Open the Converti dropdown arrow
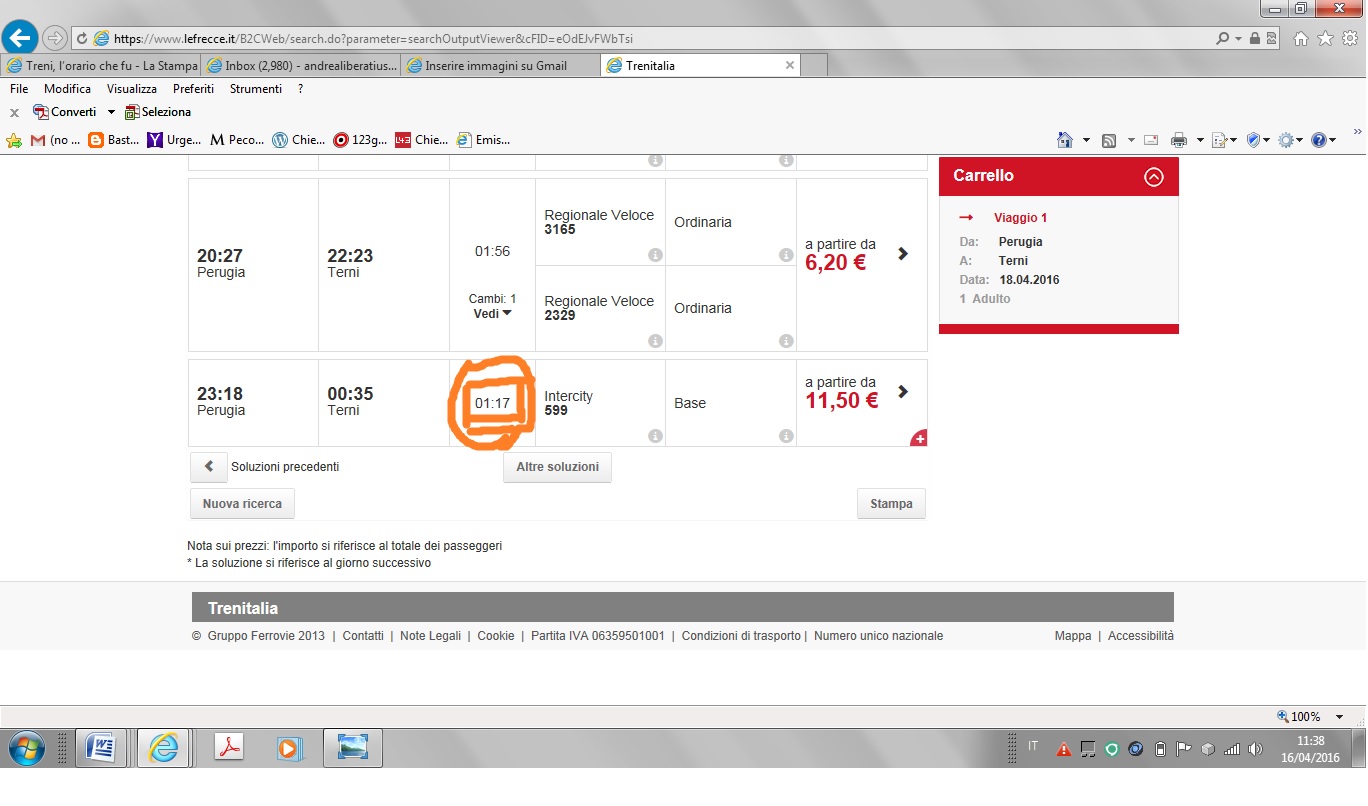Screen dimensions: 1368x806 coord(111,112)
